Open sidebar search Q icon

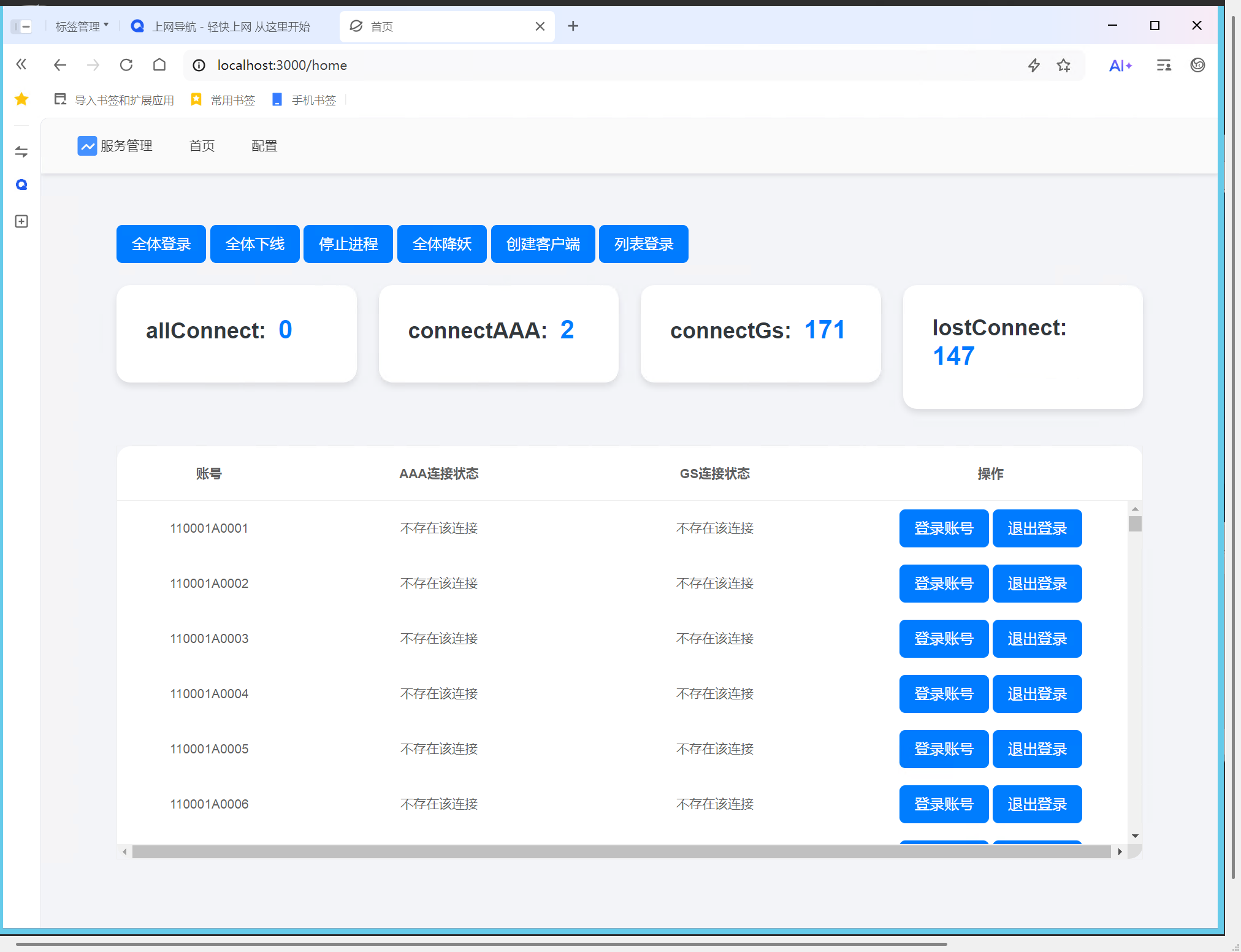(x=21, y=185)
